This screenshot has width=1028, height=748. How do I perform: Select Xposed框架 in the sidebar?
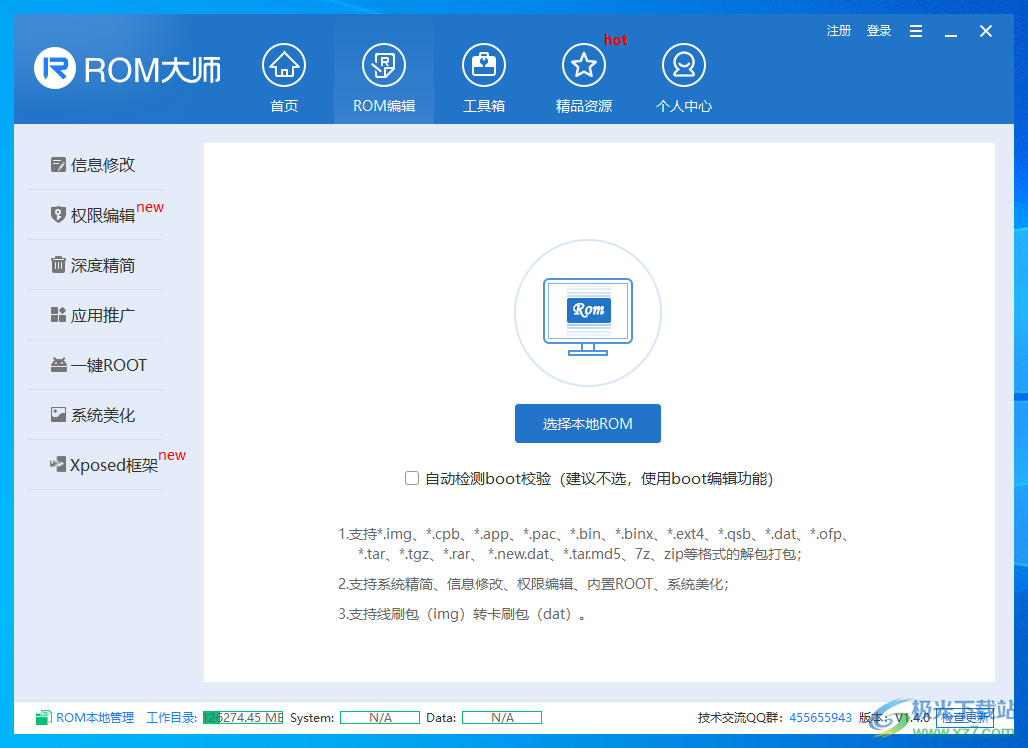104,465
